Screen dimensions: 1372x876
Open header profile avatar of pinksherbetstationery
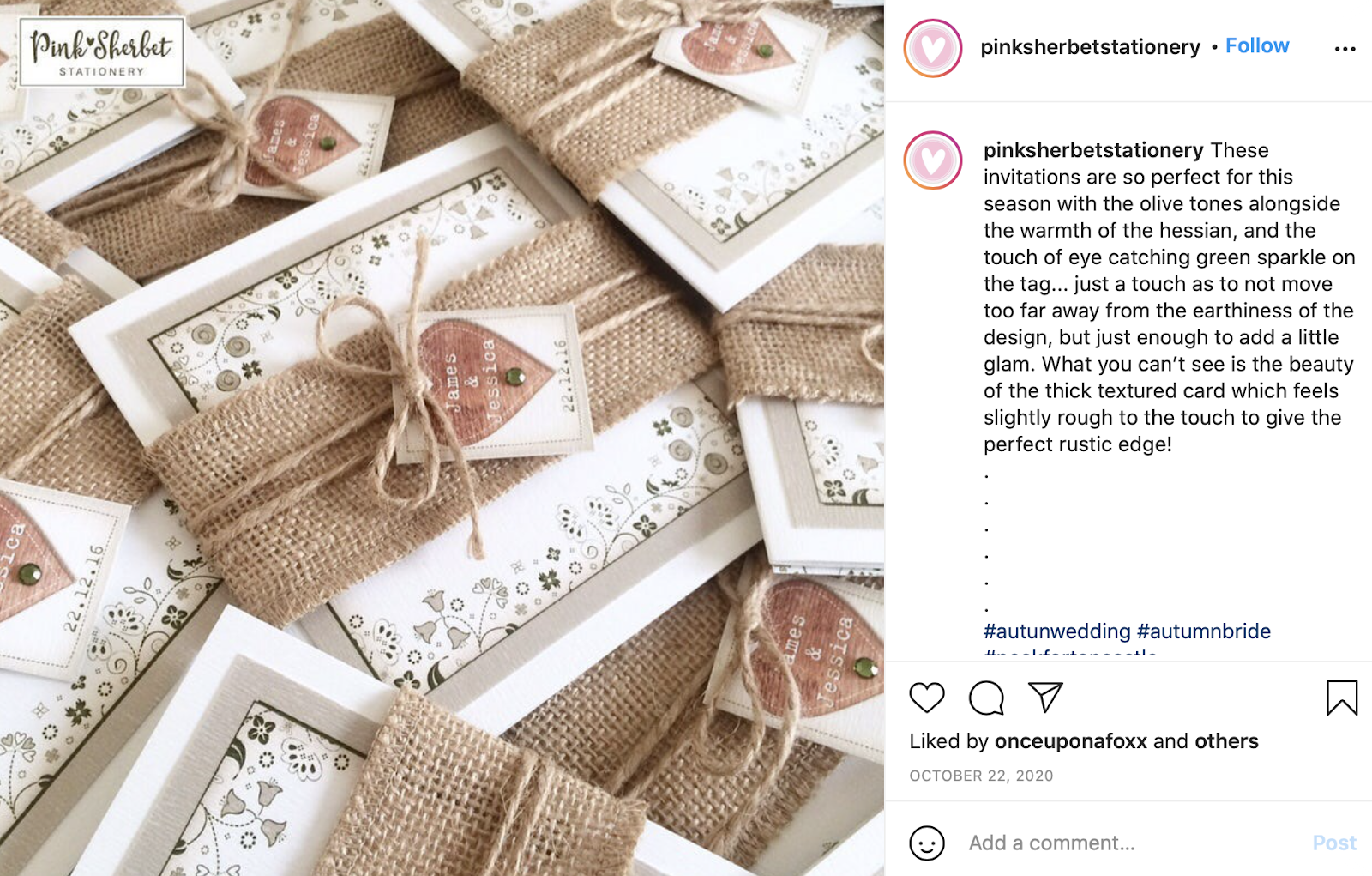933,48
